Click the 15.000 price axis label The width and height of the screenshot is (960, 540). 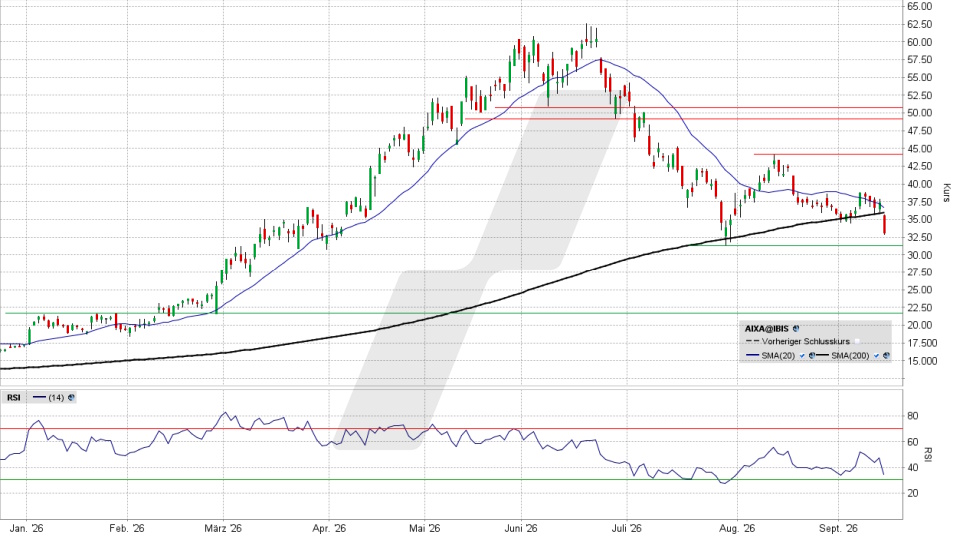tap(922, 361)
